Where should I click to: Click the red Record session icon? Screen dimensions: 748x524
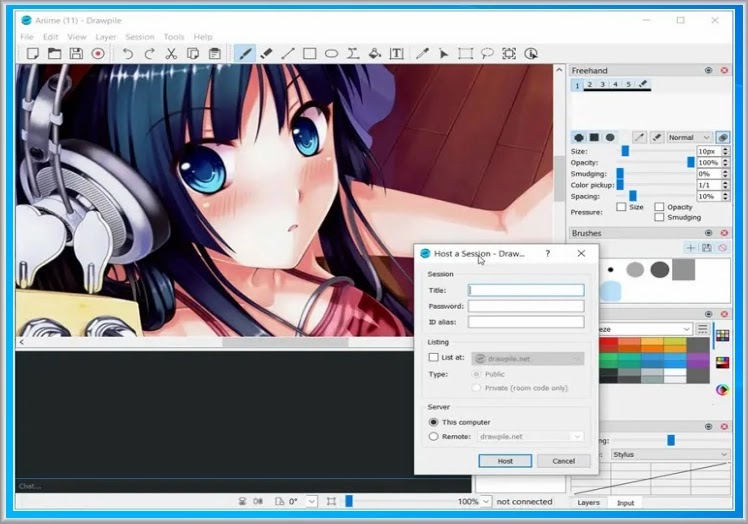tap(98, 53)
